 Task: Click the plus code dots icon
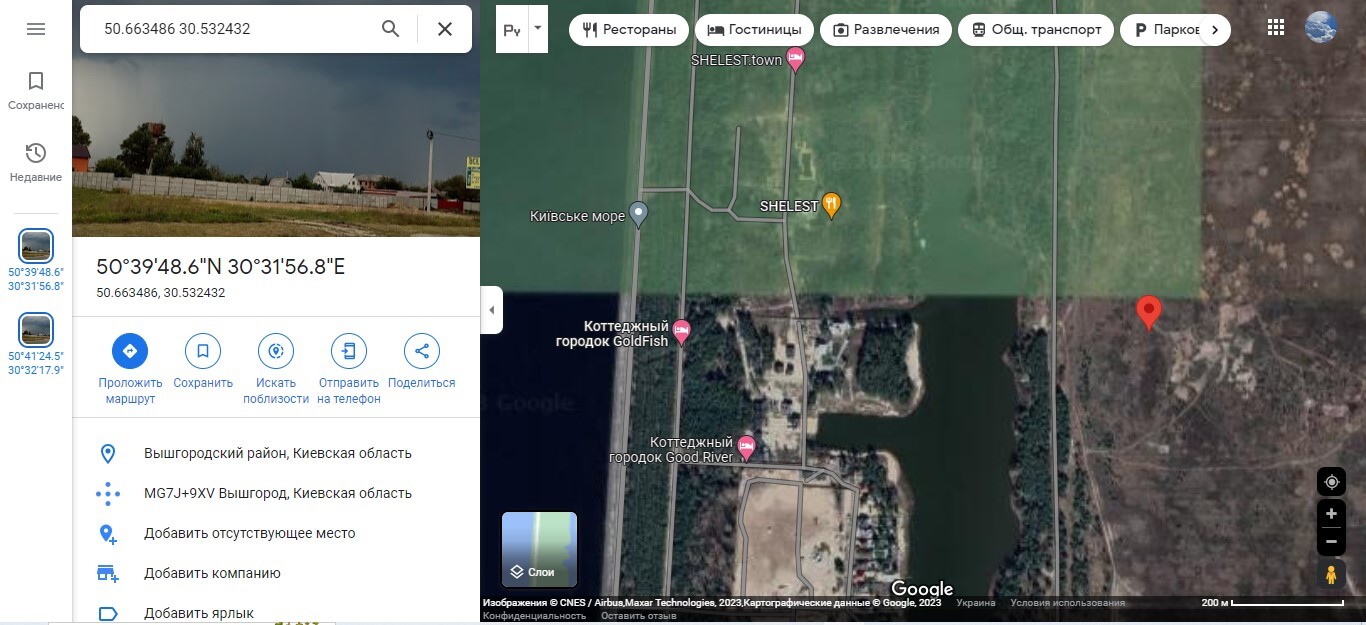(108, 493)
